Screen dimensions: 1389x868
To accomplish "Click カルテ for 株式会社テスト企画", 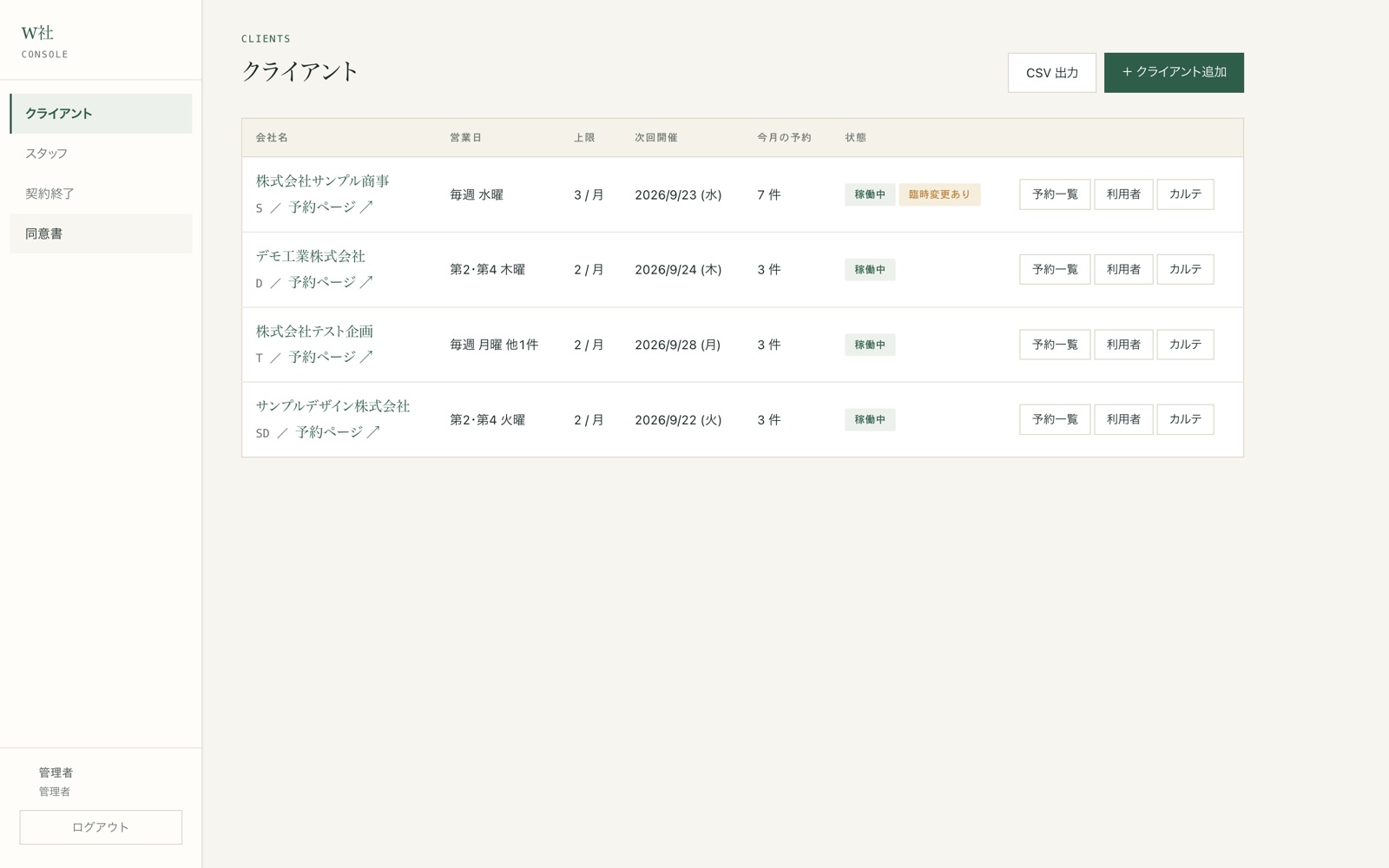I will tap(1185, 345).
